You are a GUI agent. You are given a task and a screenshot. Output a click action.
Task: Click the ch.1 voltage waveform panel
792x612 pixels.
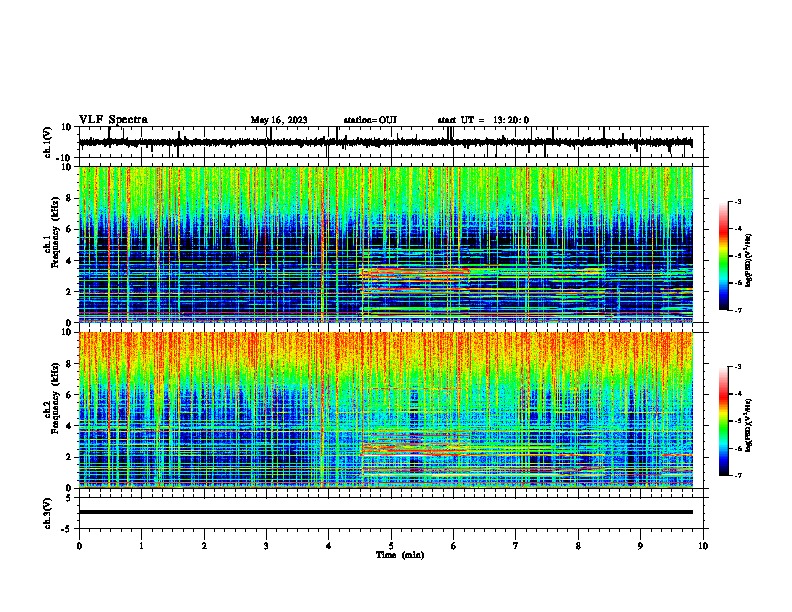tap(393, 142)
